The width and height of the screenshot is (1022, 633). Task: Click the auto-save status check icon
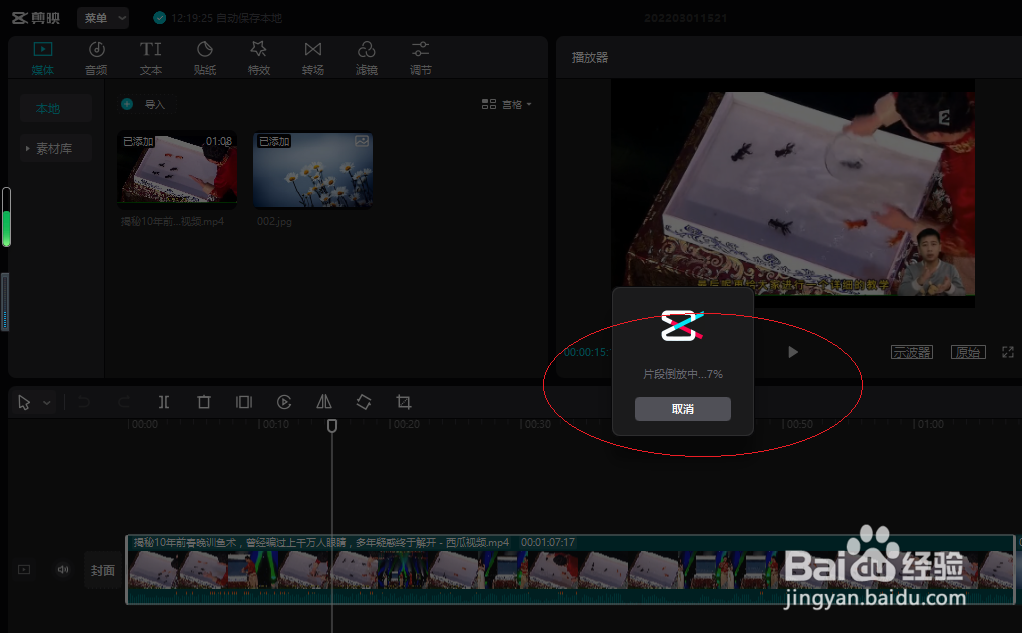159,18
